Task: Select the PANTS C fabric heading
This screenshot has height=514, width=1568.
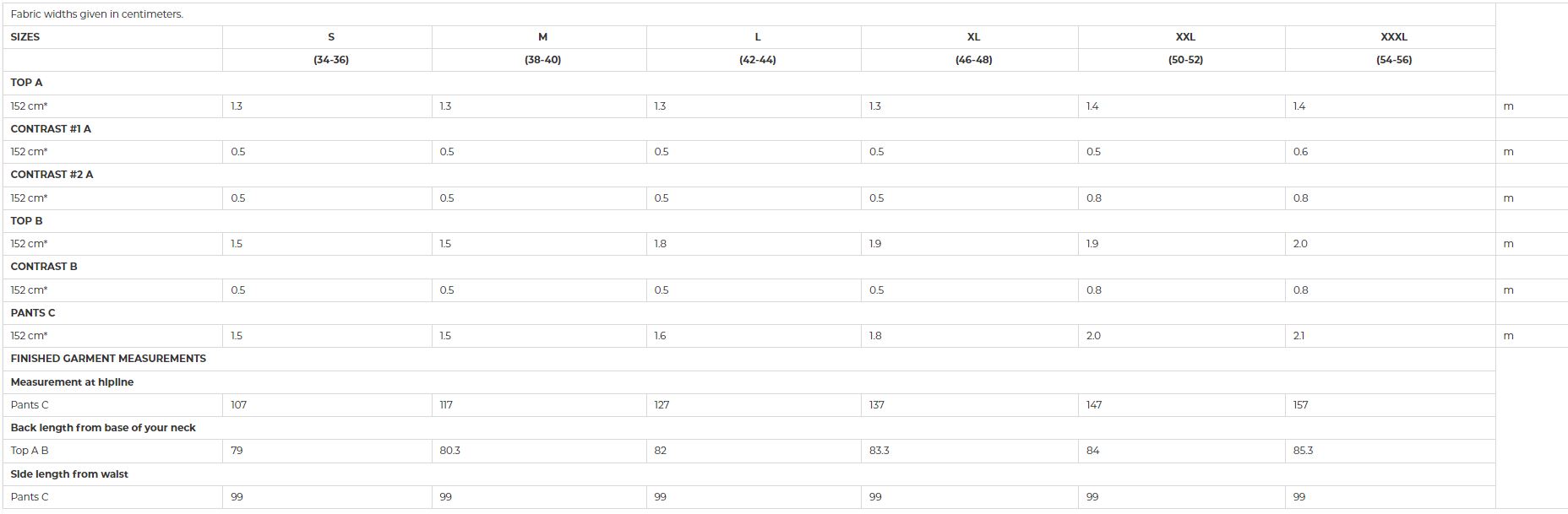Action: (33, 313)
